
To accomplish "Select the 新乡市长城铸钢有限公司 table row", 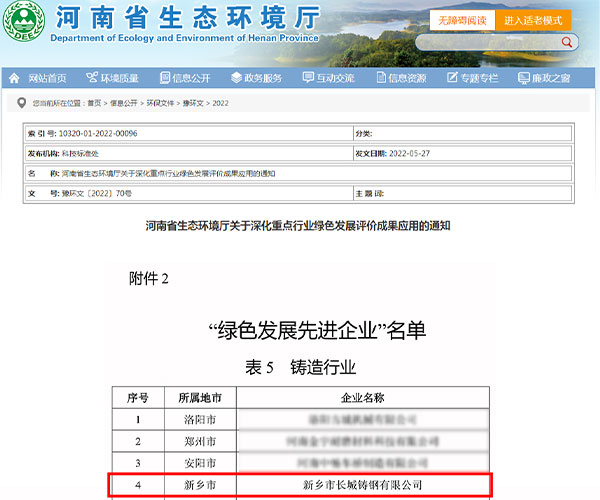I will (298, 484).
